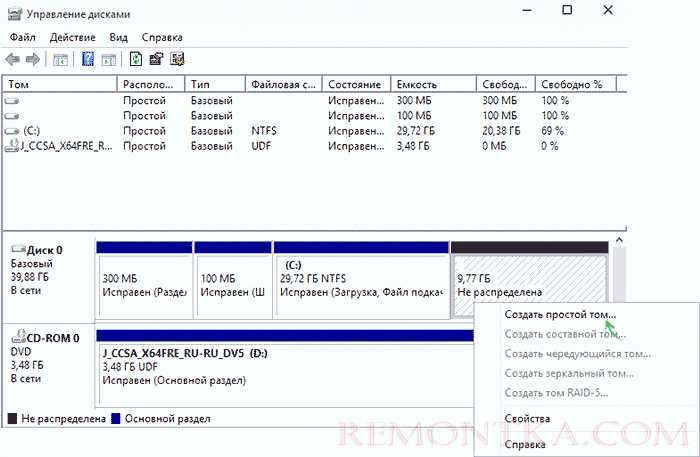Sort by the Том column header
This screenshot has width=700, height=457.
[60, 84]
